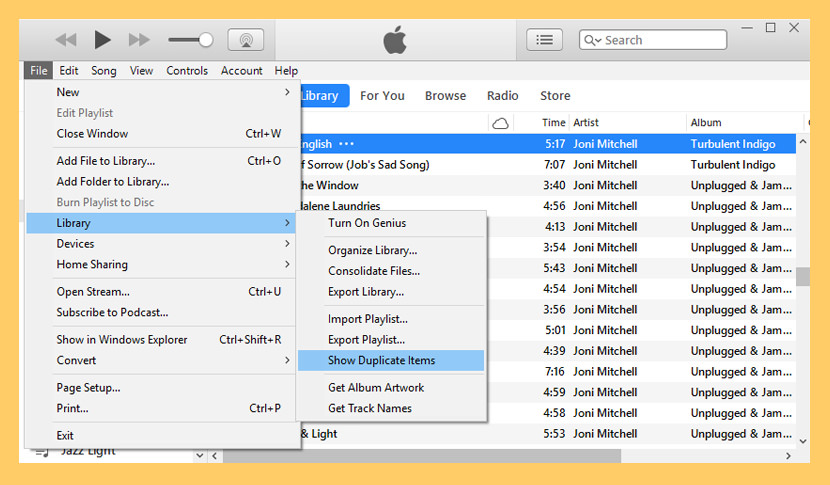This screenshot has width=830, height=485.
Task: Adjust the volume slider knob
Action: (206, 40)
